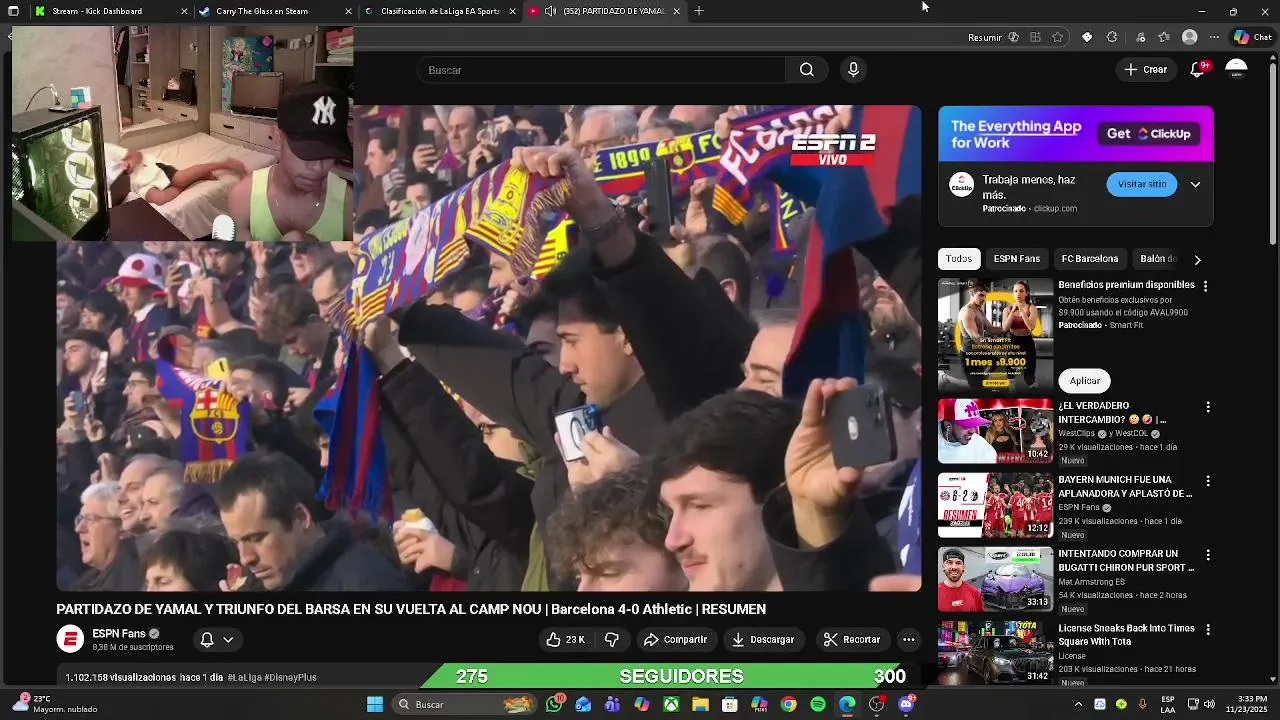Click the Windows taskbar Buscar box
Screen dimensions: 1280x720
pos(466,705)
